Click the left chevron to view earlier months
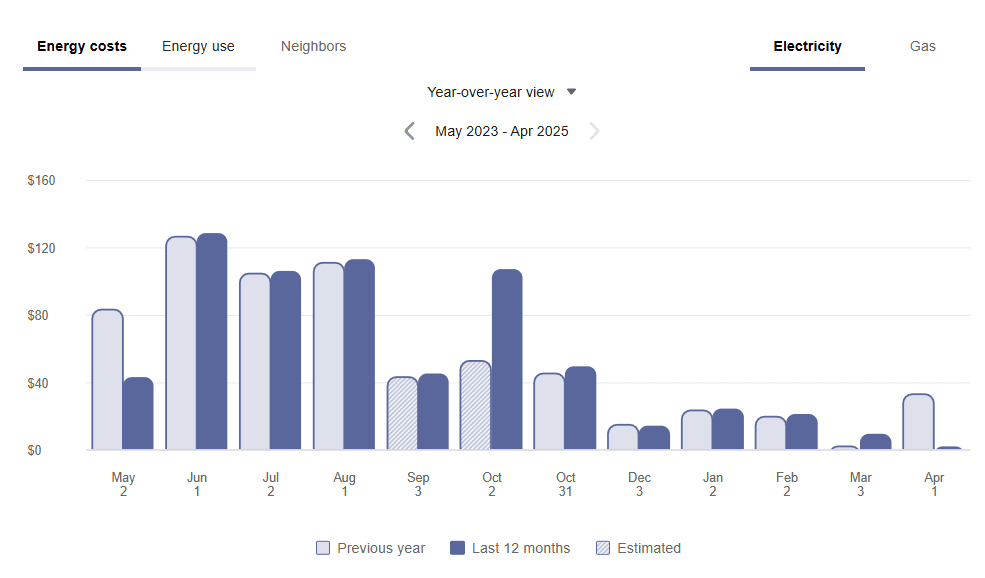Viewport: 985px width, 578px height. coord(409,130)
